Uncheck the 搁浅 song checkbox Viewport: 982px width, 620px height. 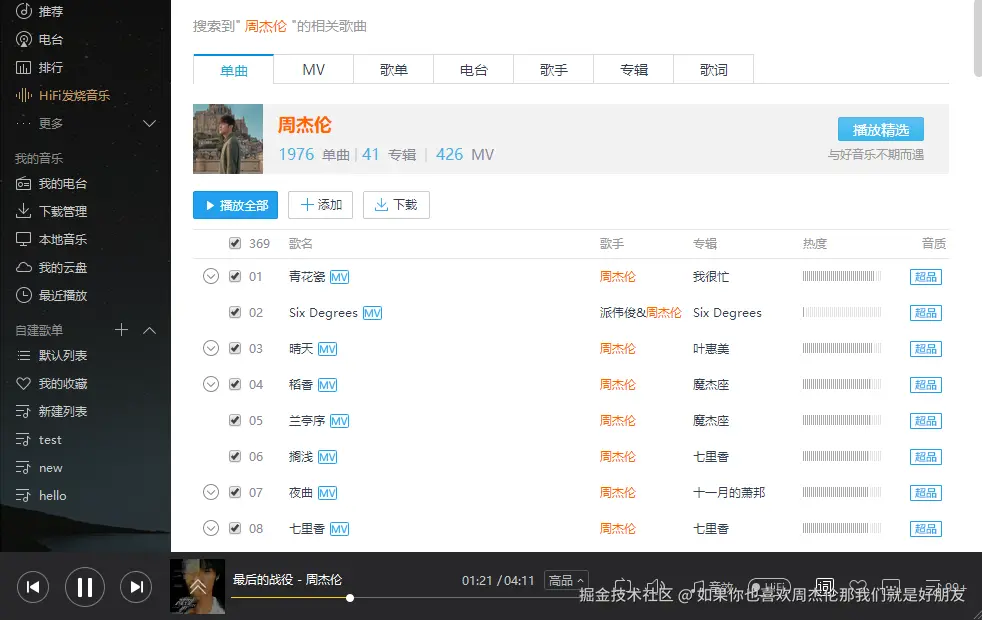(234, 456)
